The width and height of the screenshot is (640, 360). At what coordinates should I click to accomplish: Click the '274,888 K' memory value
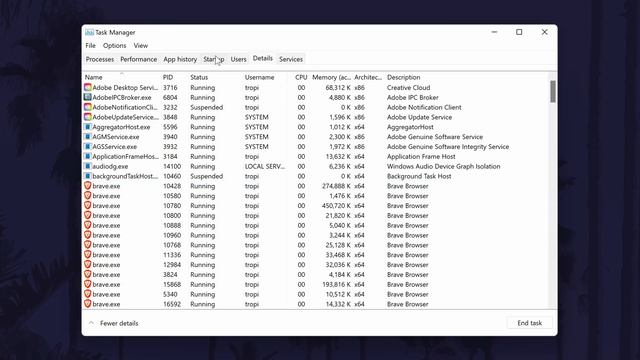(336, 186)
